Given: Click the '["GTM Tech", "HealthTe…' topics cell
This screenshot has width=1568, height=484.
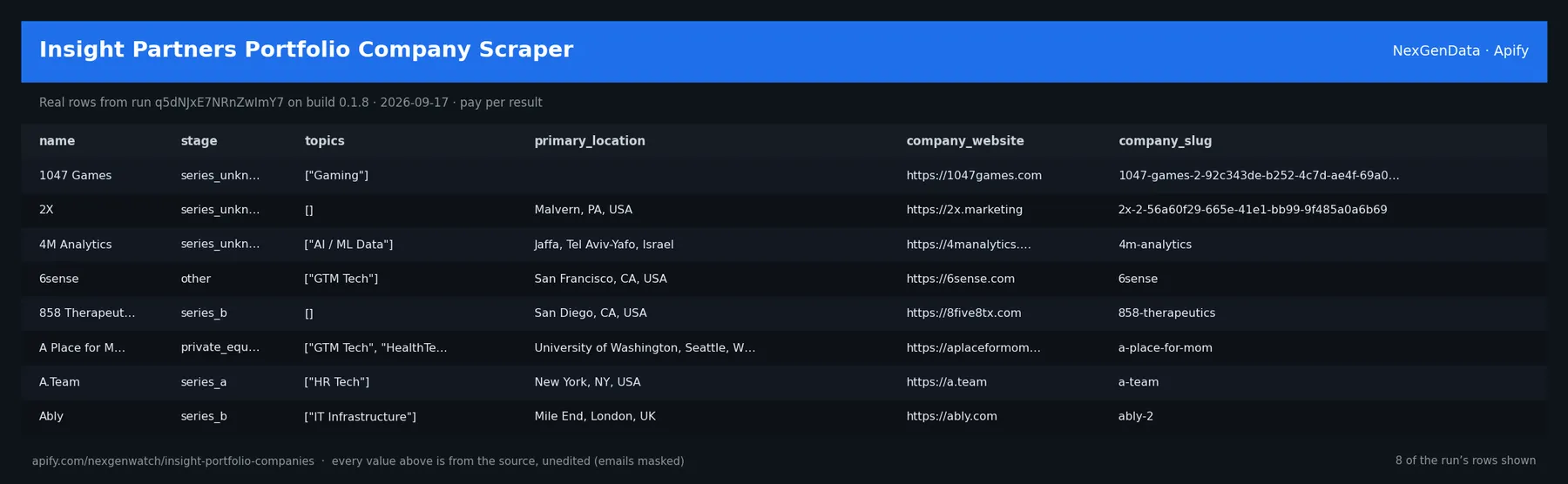Looking at the screenshot, I should pyautogui.click(x=375, y=347).
